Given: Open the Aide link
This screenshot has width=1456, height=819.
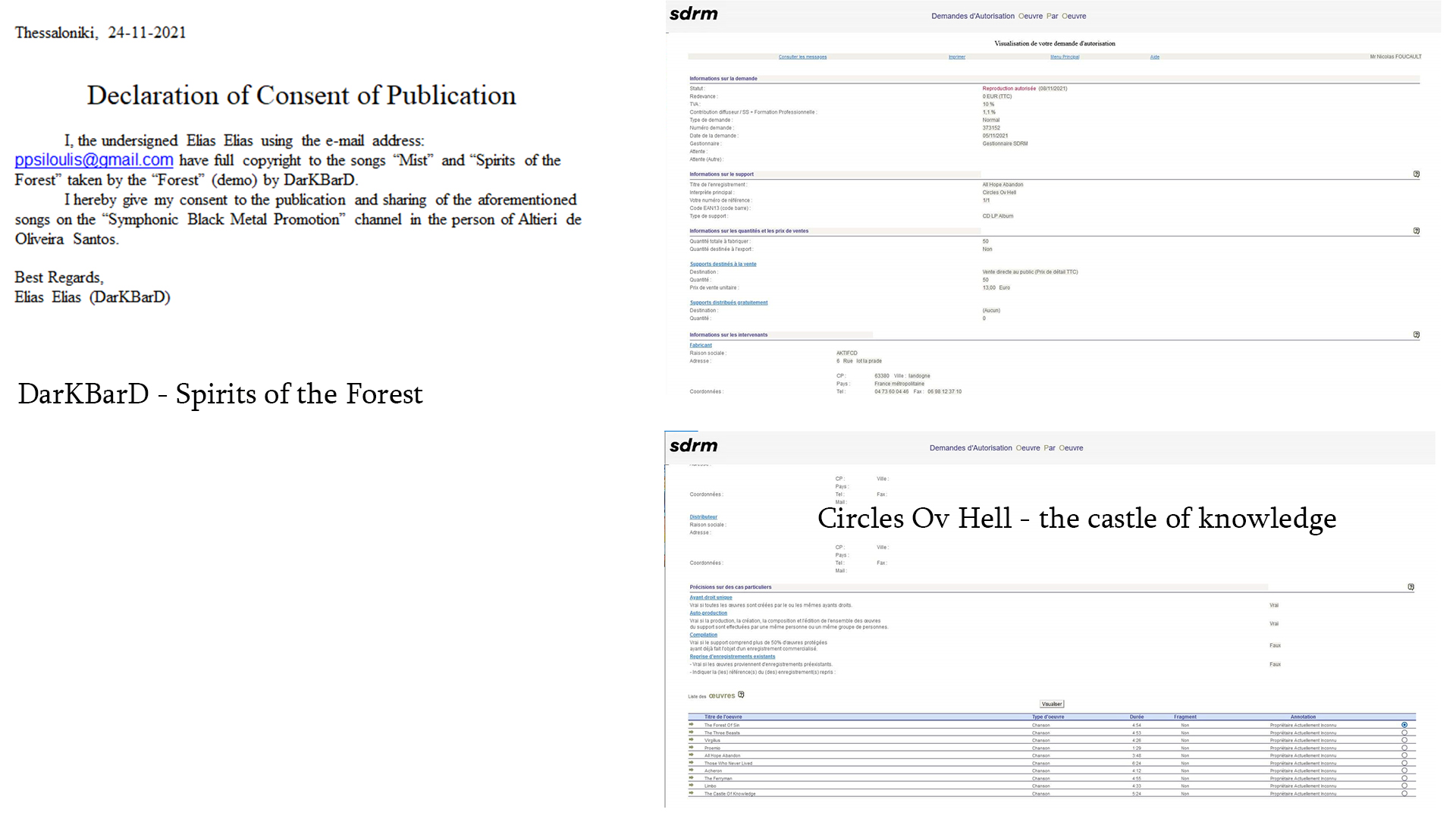Looking at the screenshot, I should coord(1154,57).
